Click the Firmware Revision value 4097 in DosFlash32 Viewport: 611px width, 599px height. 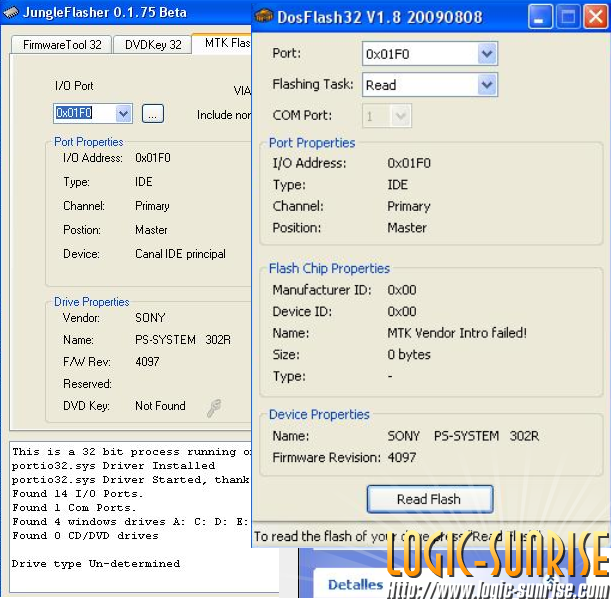point(402,457)
